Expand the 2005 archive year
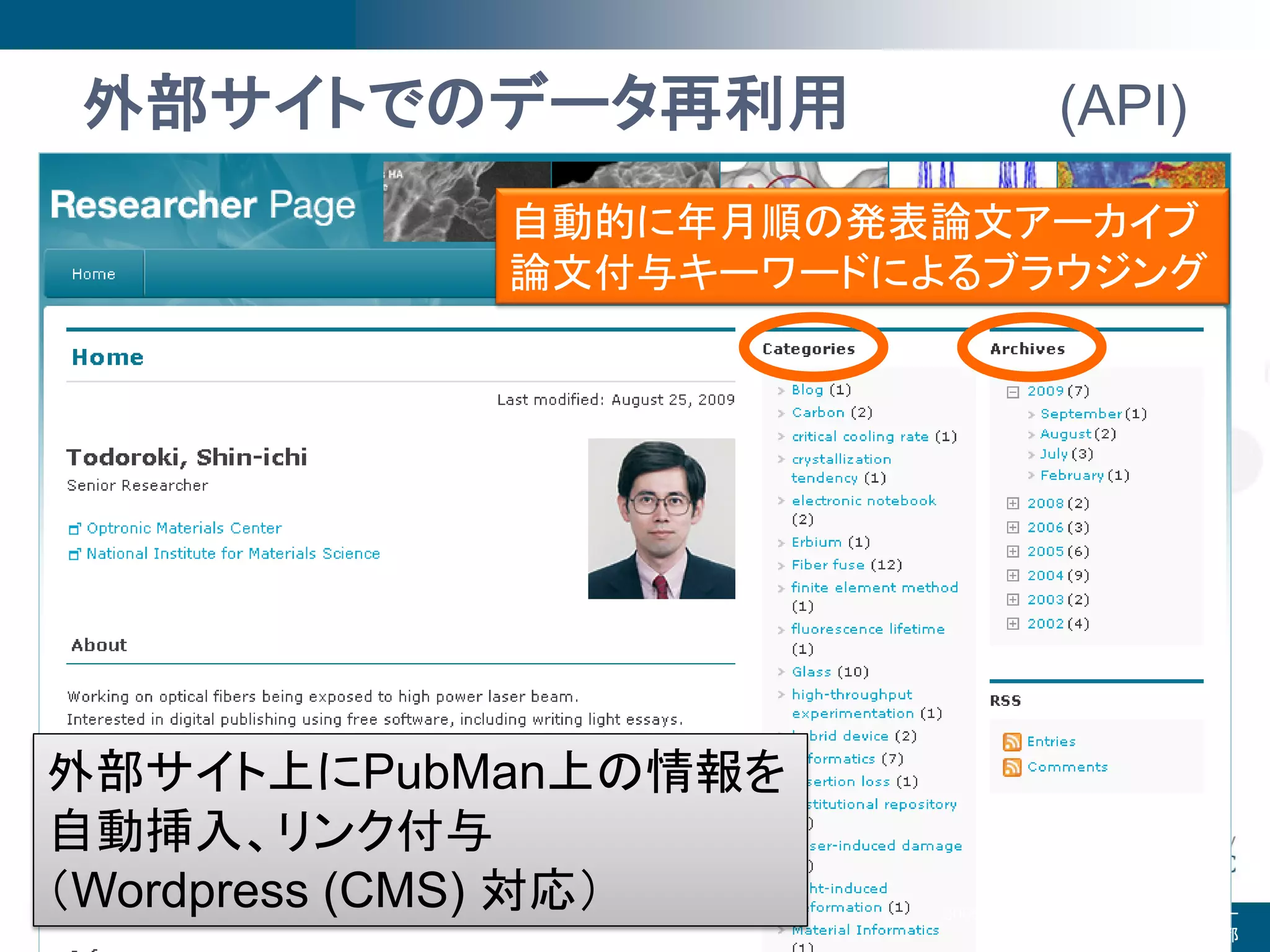Screen dimensions: 1270x952 click(x=1013, y=552)
